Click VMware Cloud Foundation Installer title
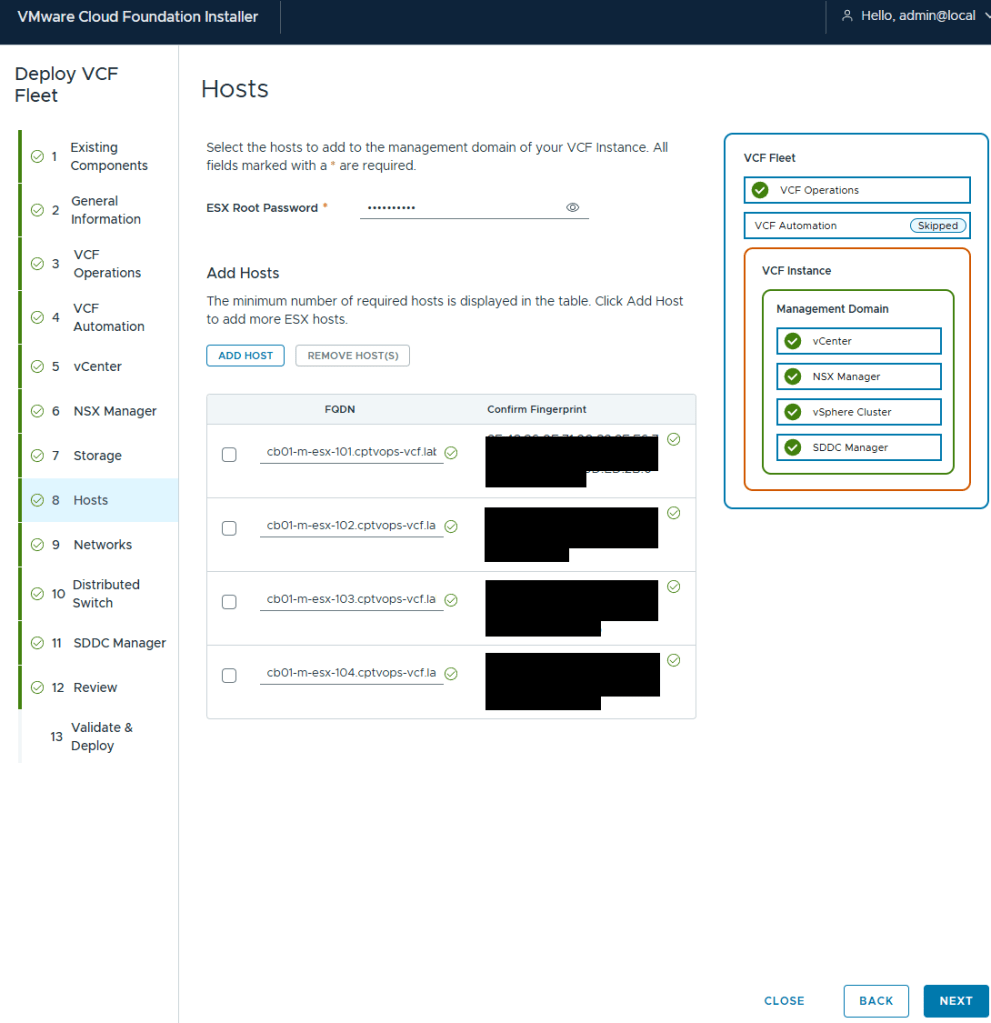Viewport: 991px width, 1023px height. click(138, 17)
